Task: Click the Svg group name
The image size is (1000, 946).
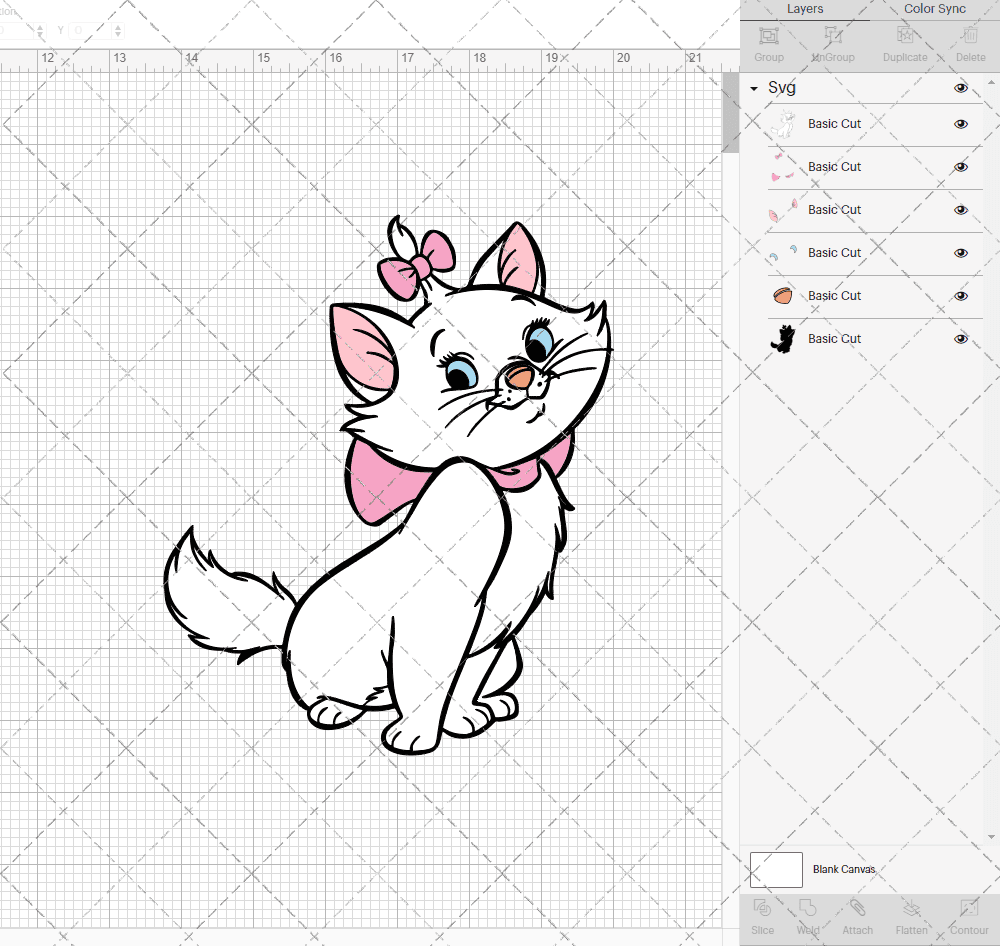Action: point(782,88)
